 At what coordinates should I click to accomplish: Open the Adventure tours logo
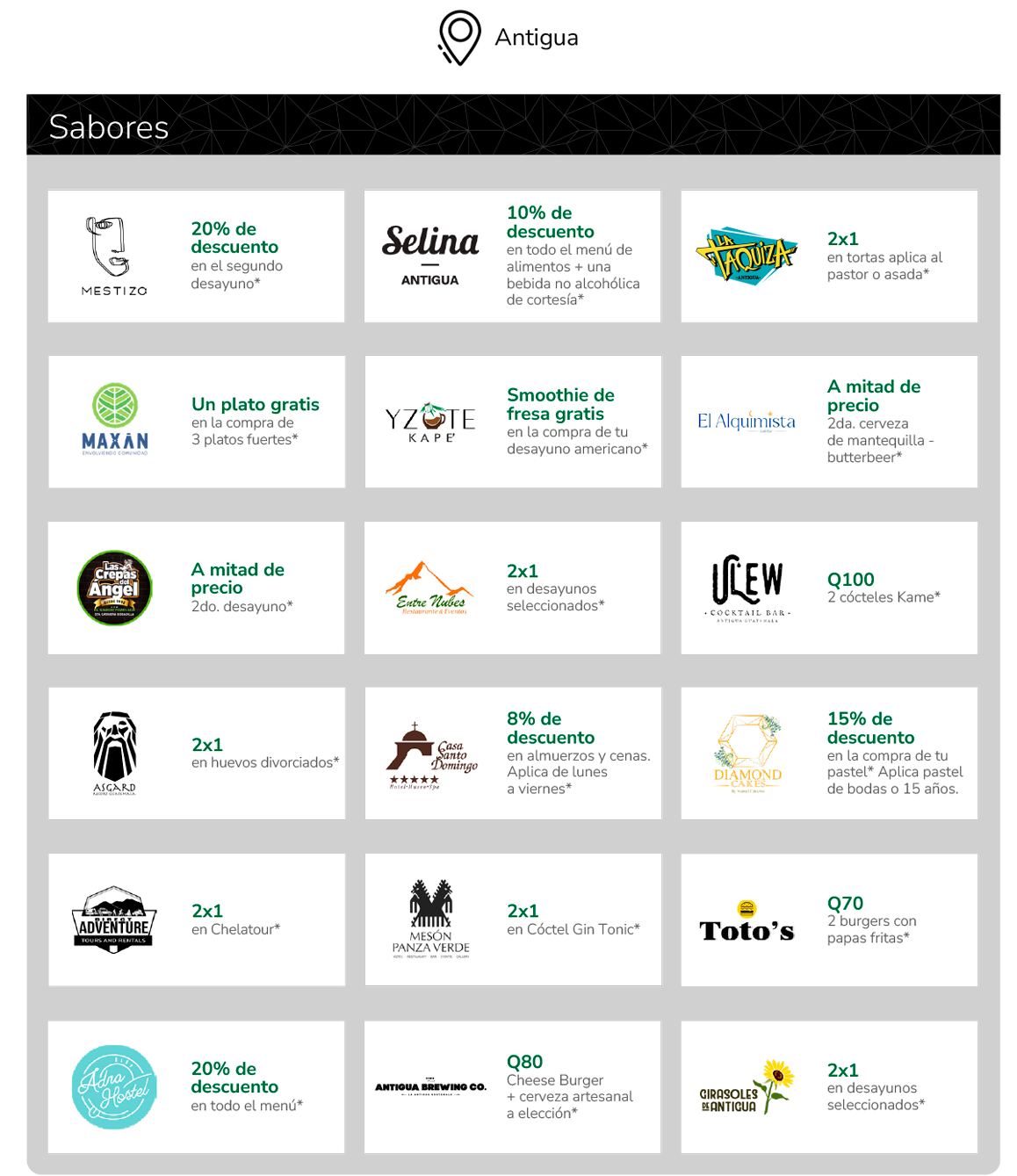[115, 919]
